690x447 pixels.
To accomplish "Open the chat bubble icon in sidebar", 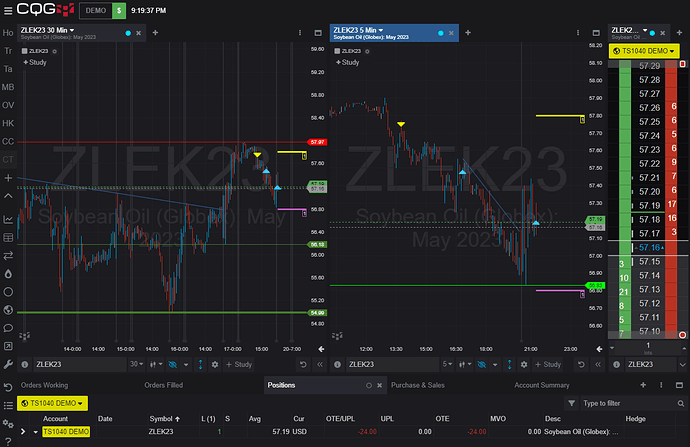I will point(8,328).
